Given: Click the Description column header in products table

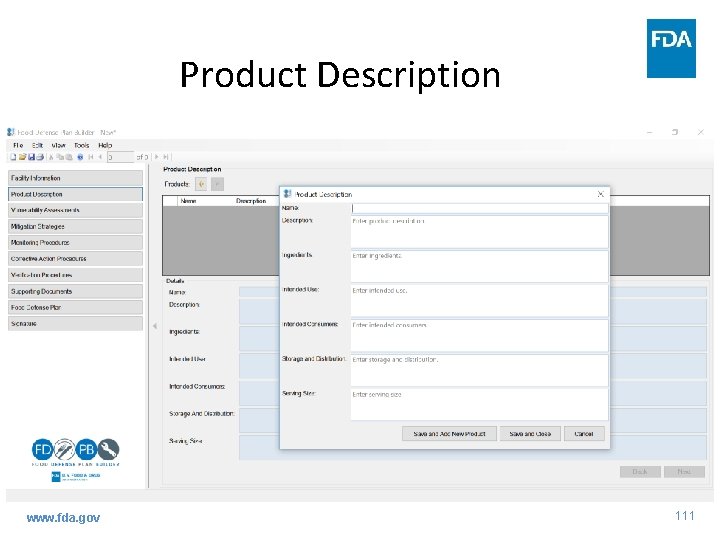Looking at the screenshot, I should coord(251,201).
